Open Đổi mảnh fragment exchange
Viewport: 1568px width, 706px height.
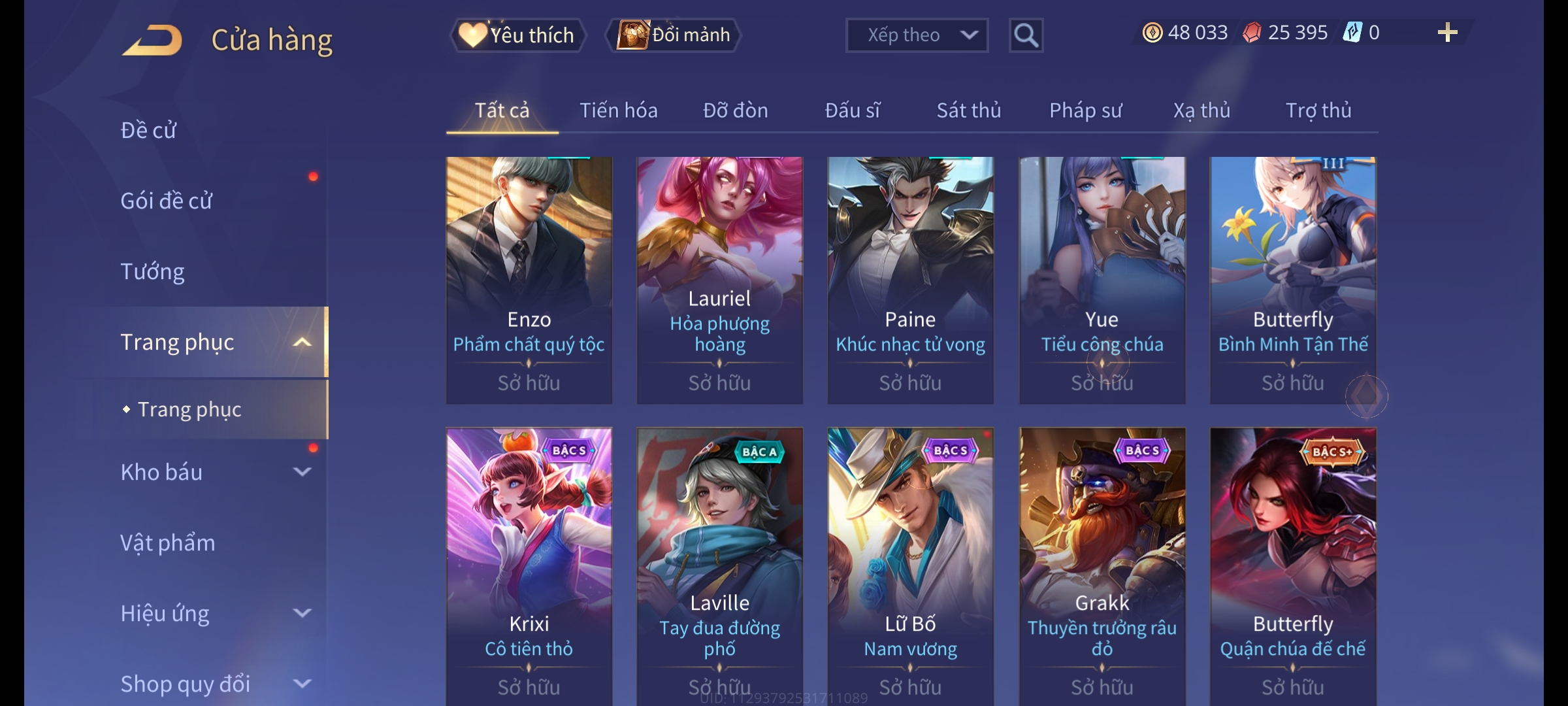[674, 35]
